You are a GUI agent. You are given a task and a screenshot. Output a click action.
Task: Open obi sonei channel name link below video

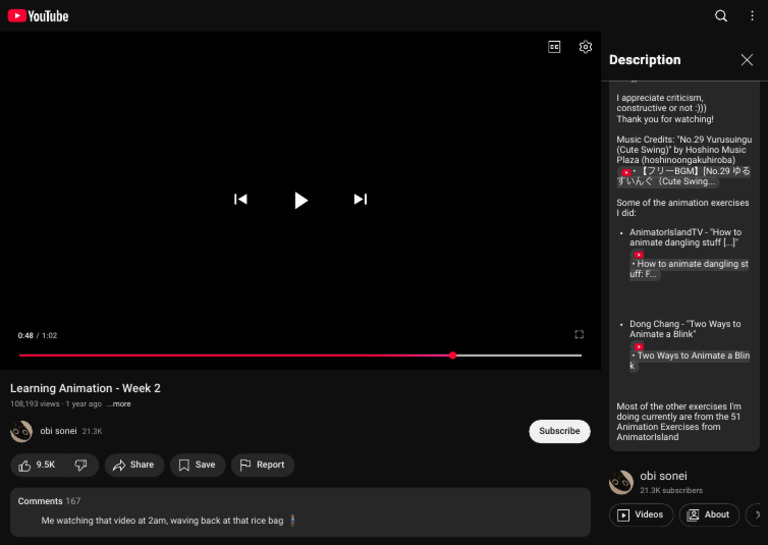point(58,431)
